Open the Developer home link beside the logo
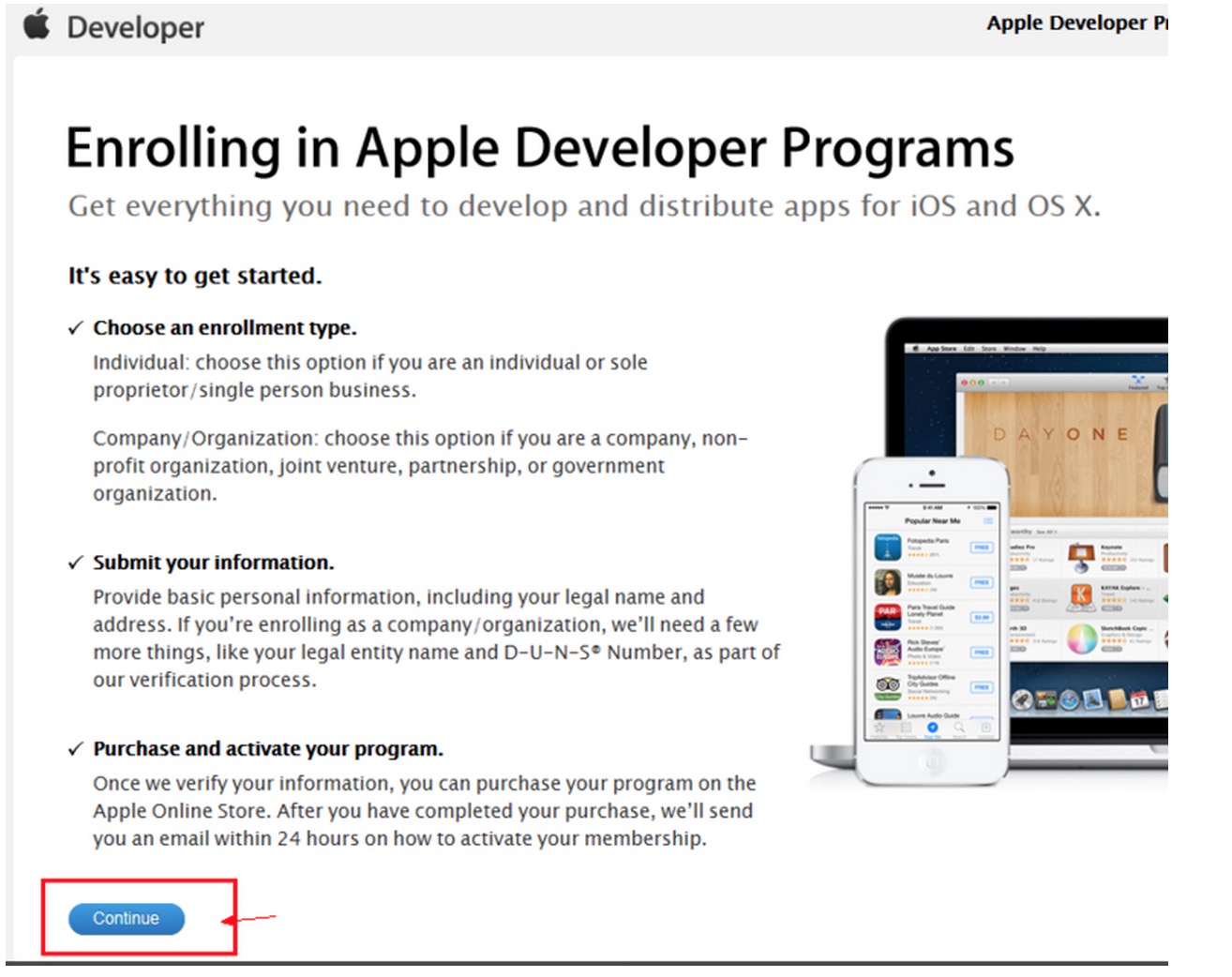The image size is (1232, 977). pyautogui.click(x=135, y=27)
